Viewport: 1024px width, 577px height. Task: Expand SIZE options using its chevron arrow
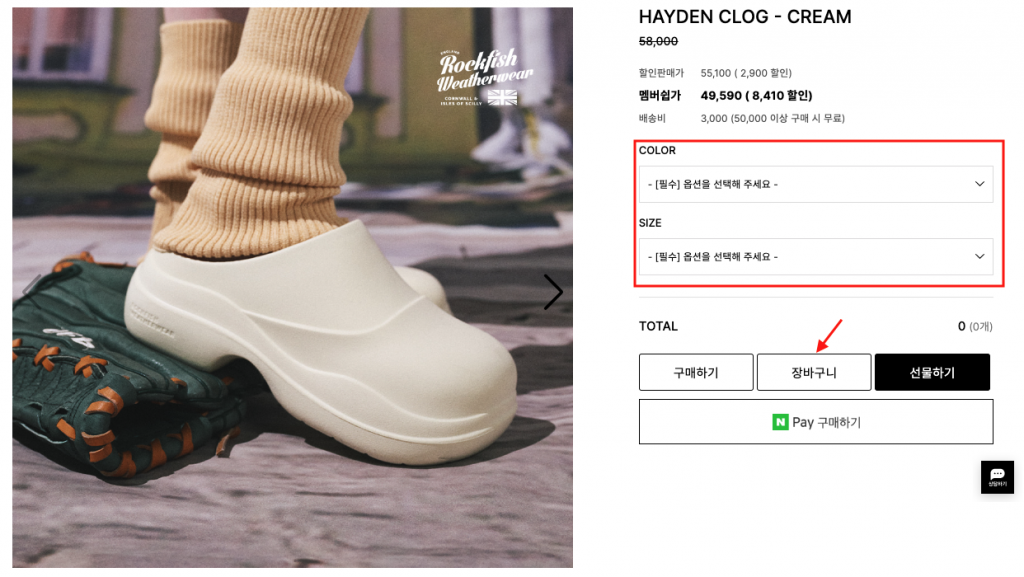click(x=980, y=257)
